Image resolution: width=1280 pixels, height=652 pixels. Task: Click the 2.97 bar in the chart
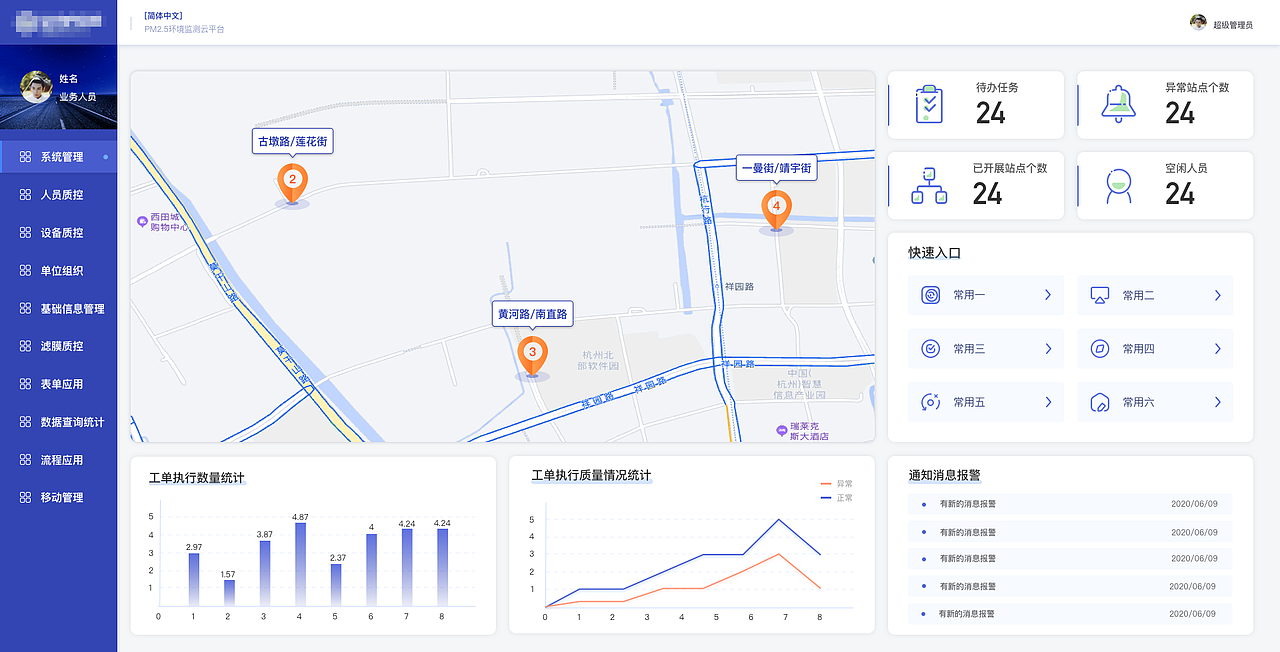click(194, 579)
